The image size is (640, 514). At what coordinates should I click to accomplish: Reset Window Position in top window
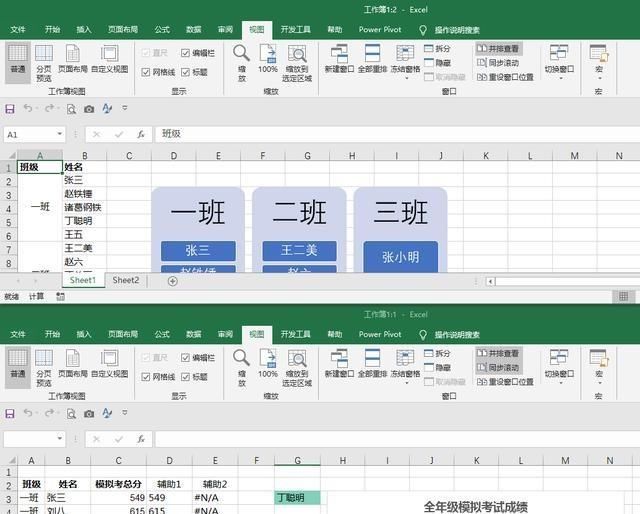(x=505, y=77)
